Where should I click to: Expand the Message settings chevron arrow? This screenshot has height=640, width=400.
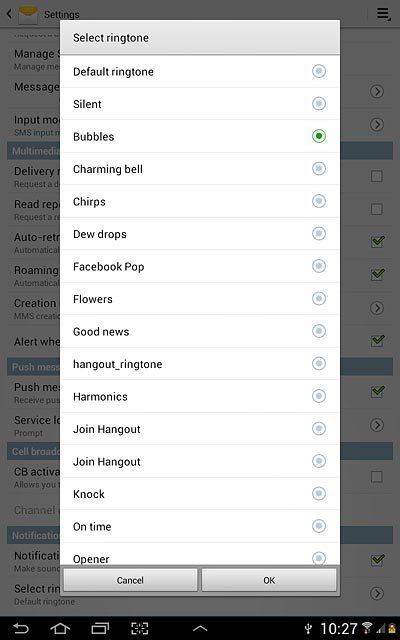[x=377, y=91]
